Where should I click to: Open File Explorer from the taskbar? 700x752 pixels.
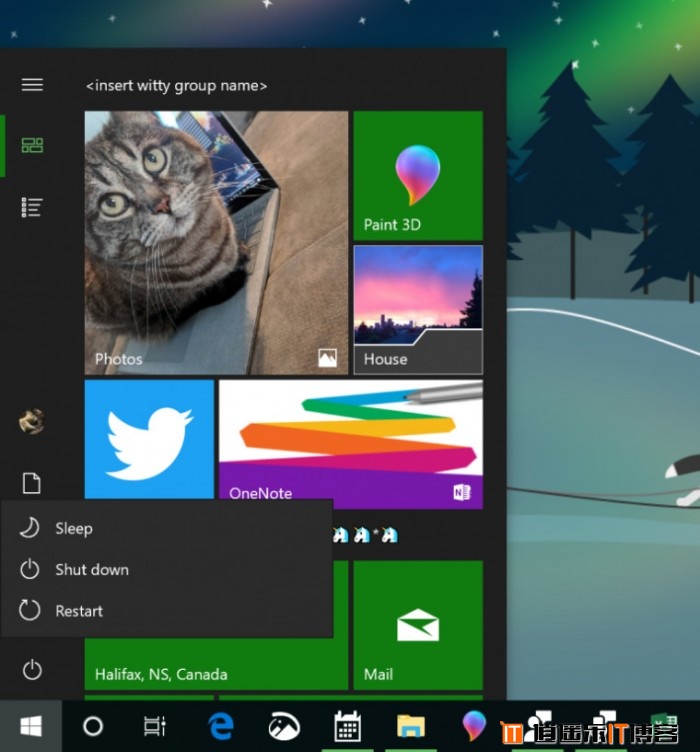coord(411,726)
